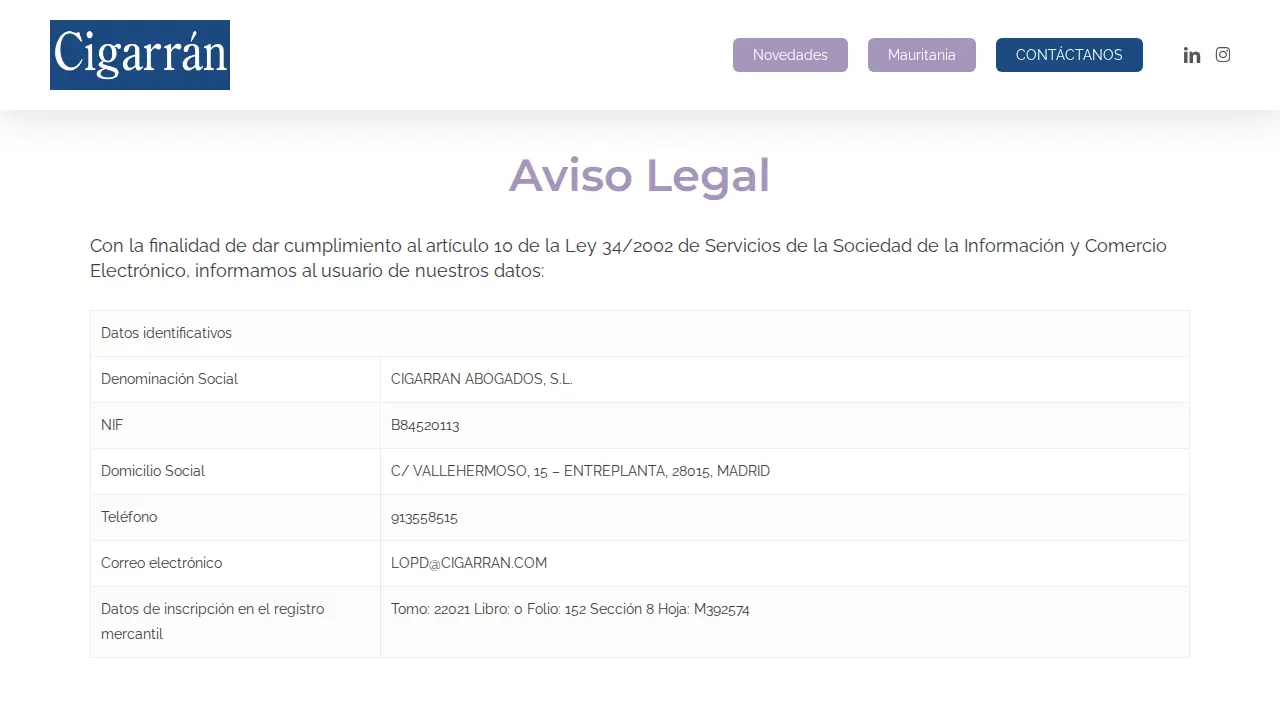The image size is (1280, 720).
Task: Go to Novedades page
Action: 790,55
